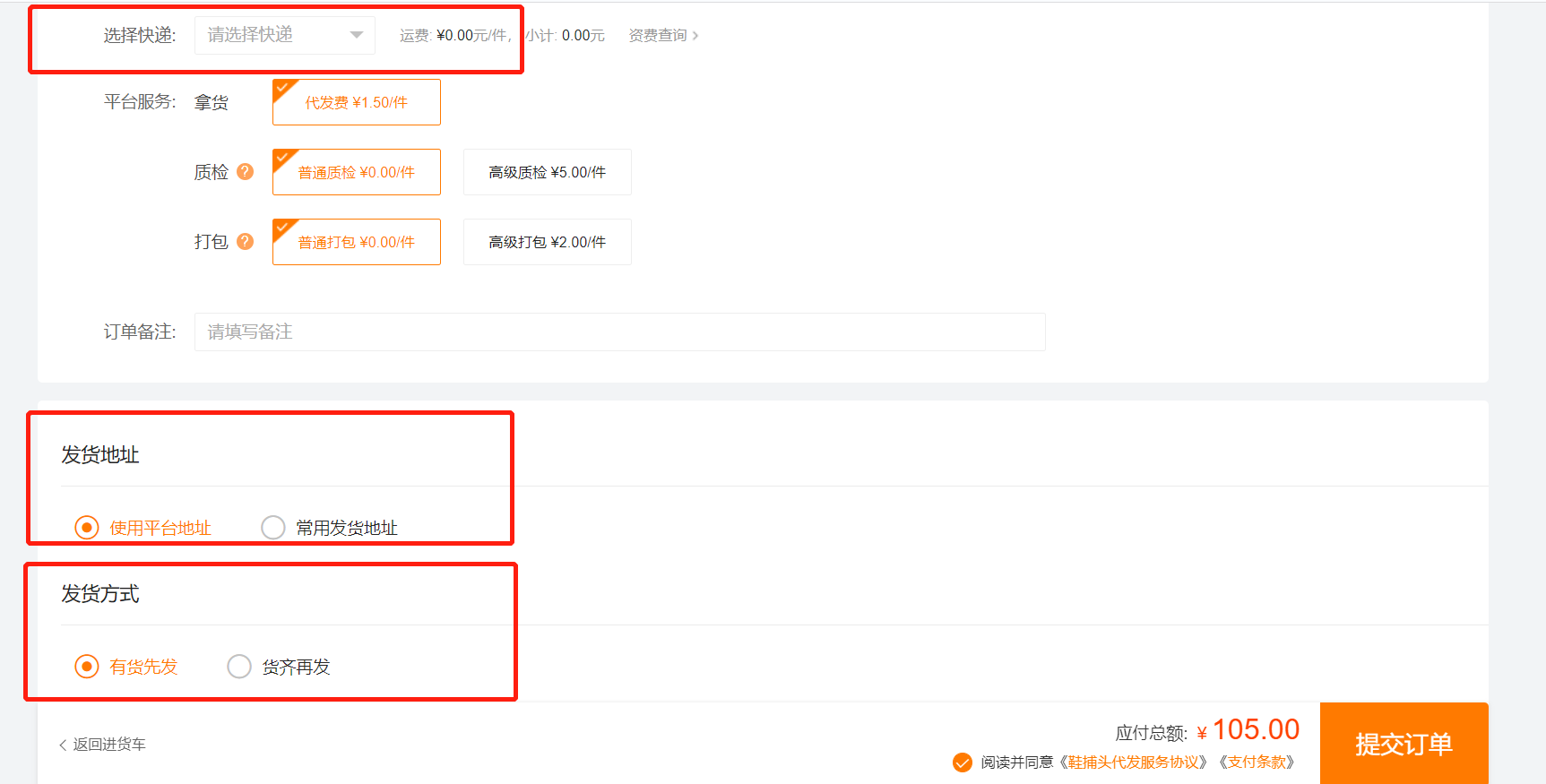Image resolution: width=1546 pixels, height=784 pixels.
Task: Choose 高级质检 ¥5.00/件 option
Action: coord(547,173)
